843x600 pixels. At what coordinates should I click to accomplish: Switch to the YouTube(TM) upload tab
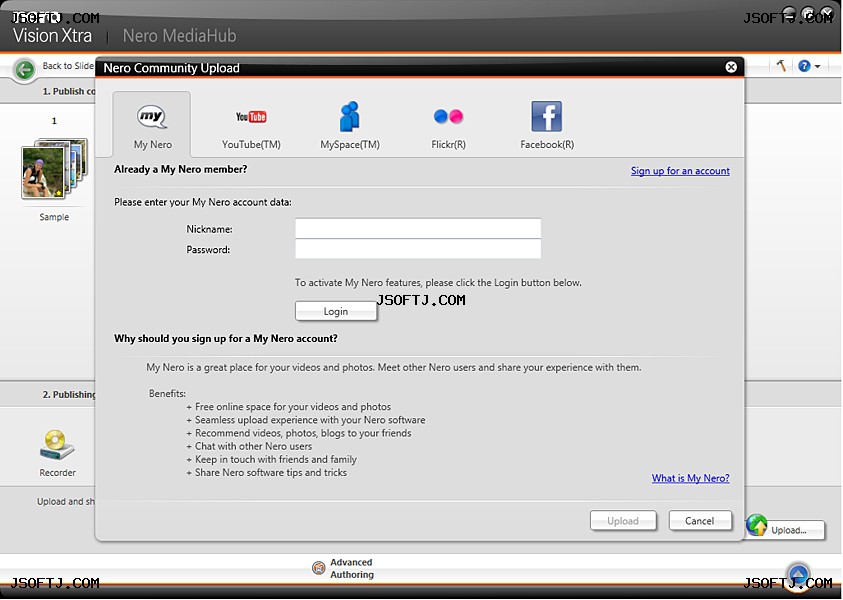(x=251, y=125)
